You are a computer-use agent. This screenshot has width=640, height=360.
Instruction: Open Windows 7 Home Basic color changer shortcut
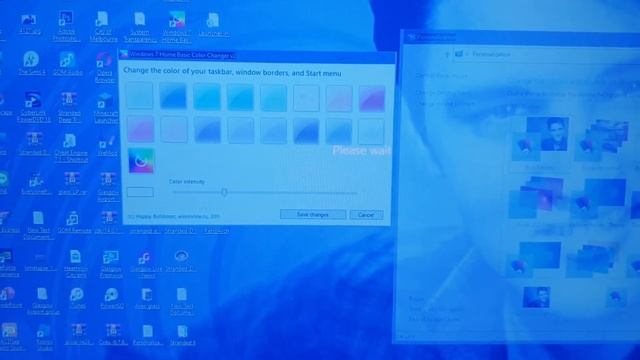tap(176, 27)
